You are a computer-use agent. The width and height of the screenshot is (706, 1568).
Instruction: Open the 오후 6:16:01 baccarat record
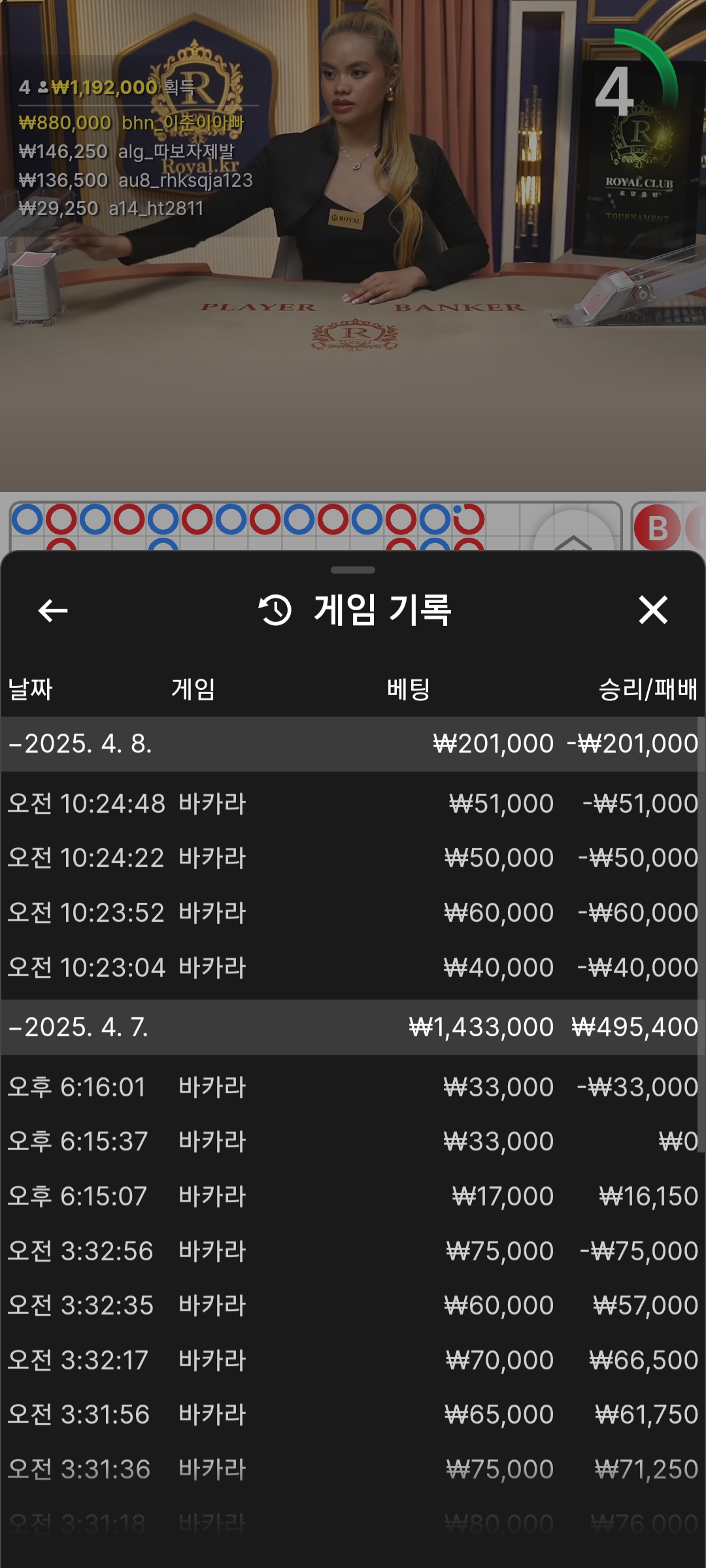pyautogui.click(x=353, y=1087)
